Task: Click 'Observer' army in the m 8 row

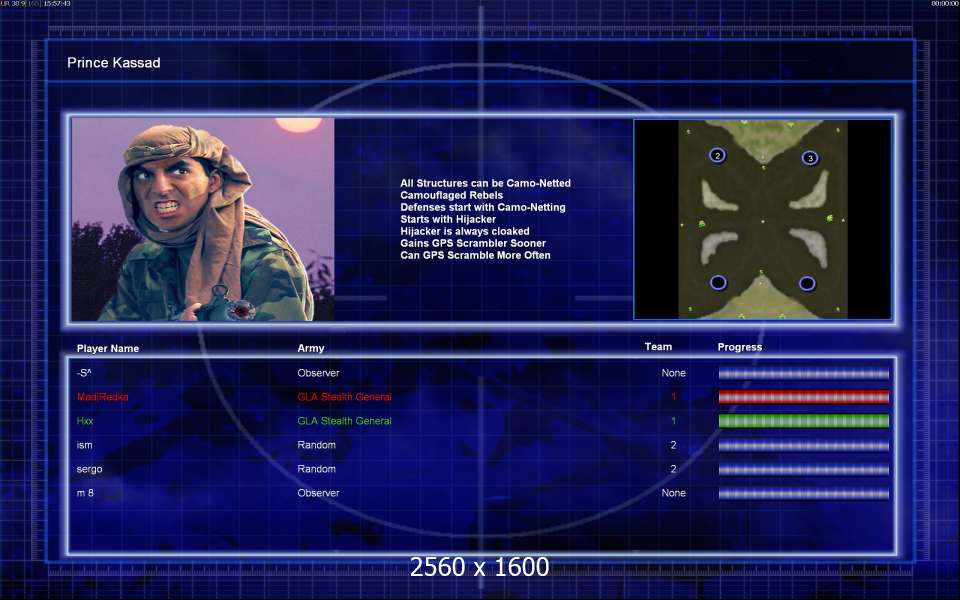Action: point(318,493)
